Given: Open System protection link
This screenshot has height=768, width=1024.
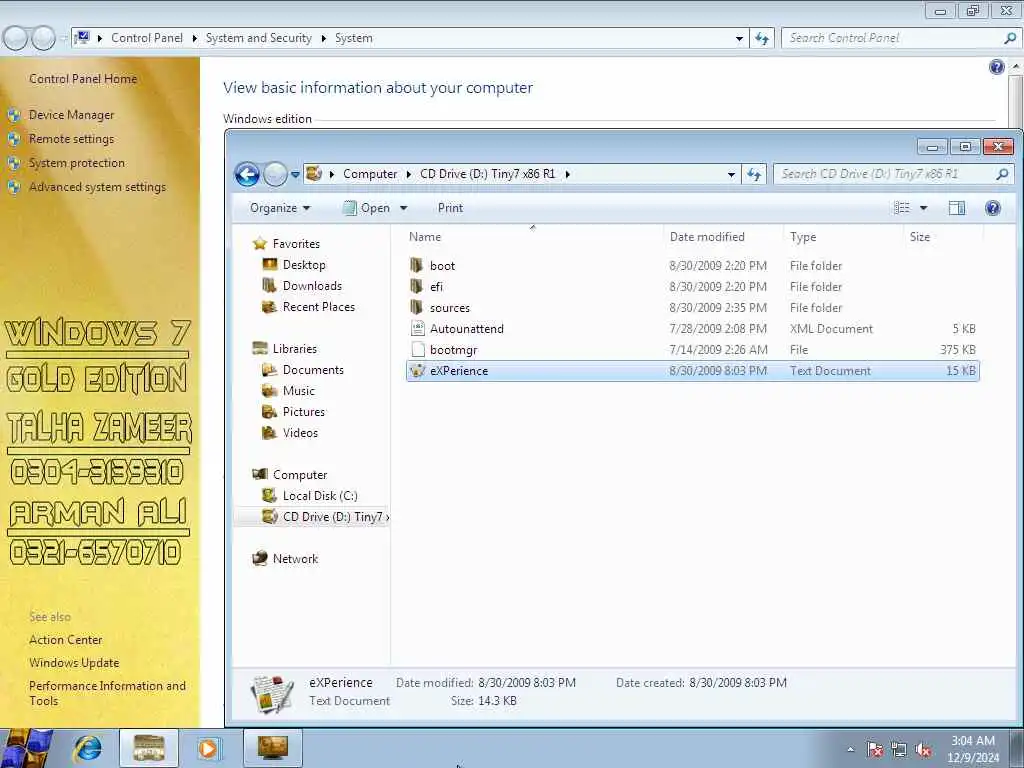Looking at the screenshot, I should pyautogui.click(x=76, y=163).
